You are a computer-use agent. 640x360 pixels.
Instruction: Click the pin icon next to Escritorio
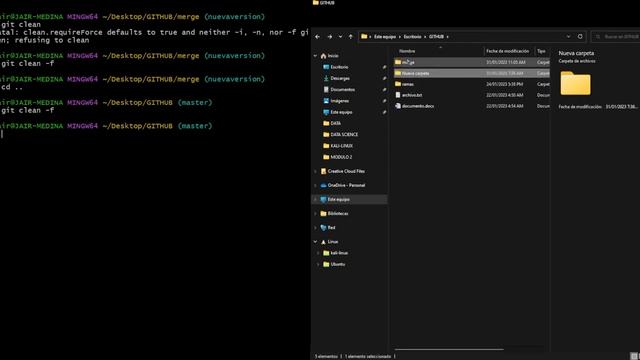pyautogui.click(x=384, y=67)
